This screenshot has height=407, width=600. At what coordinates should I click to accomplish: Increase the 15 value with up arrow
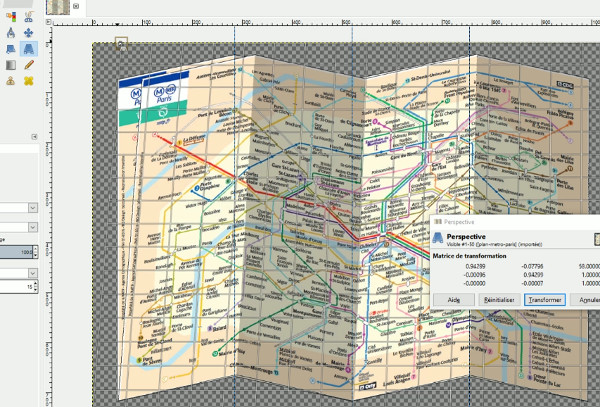click(x=36, y=283)
